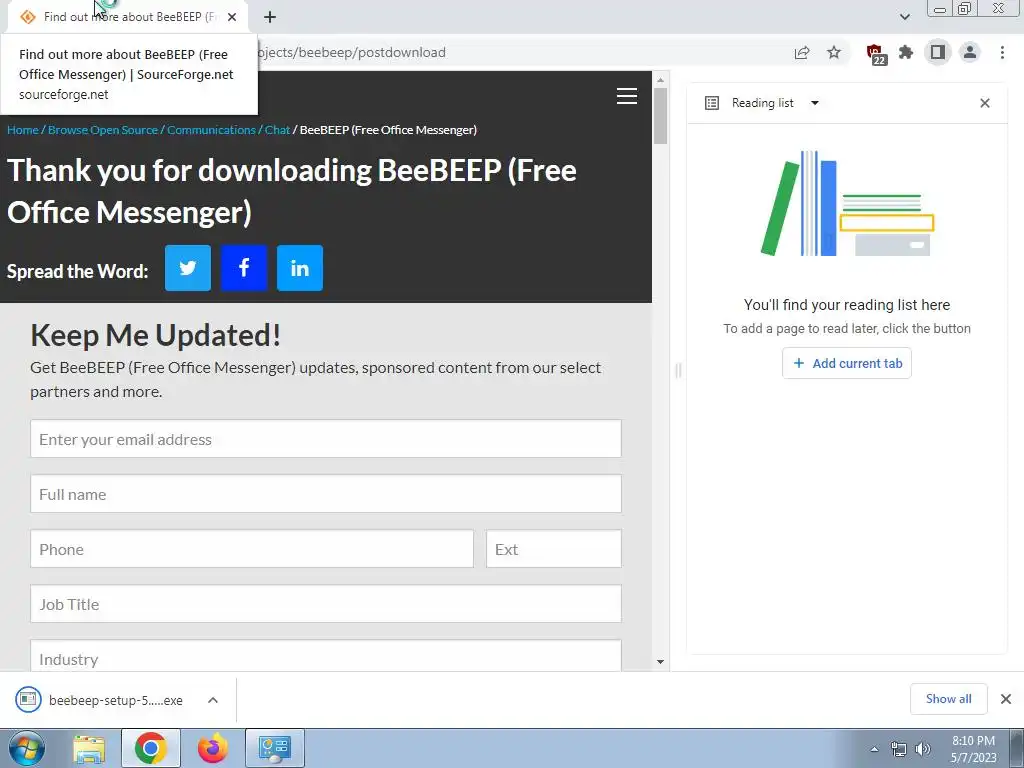This screenshot has width=1024, height=768.
Task: Open the volume tray icon
Action: tap(923, 749)
